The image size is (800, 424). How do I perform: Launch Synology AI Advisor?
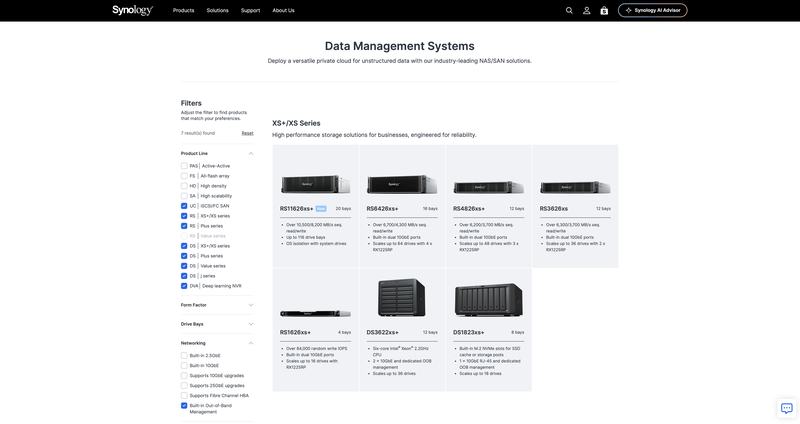tap(653, 10)
